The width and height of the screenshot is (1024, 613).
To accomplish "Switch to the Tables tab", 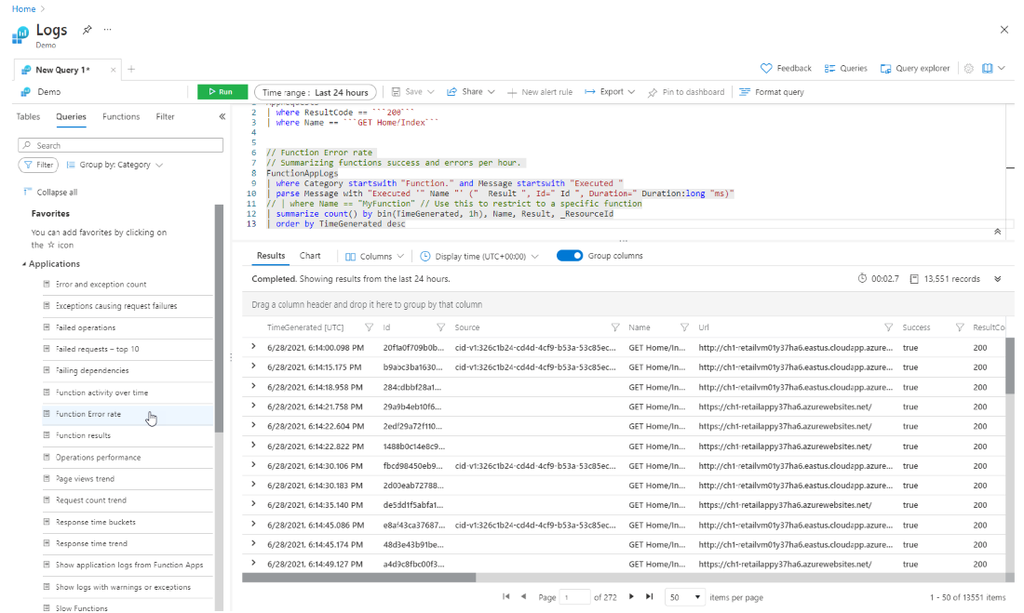I will tap(28, 116).
